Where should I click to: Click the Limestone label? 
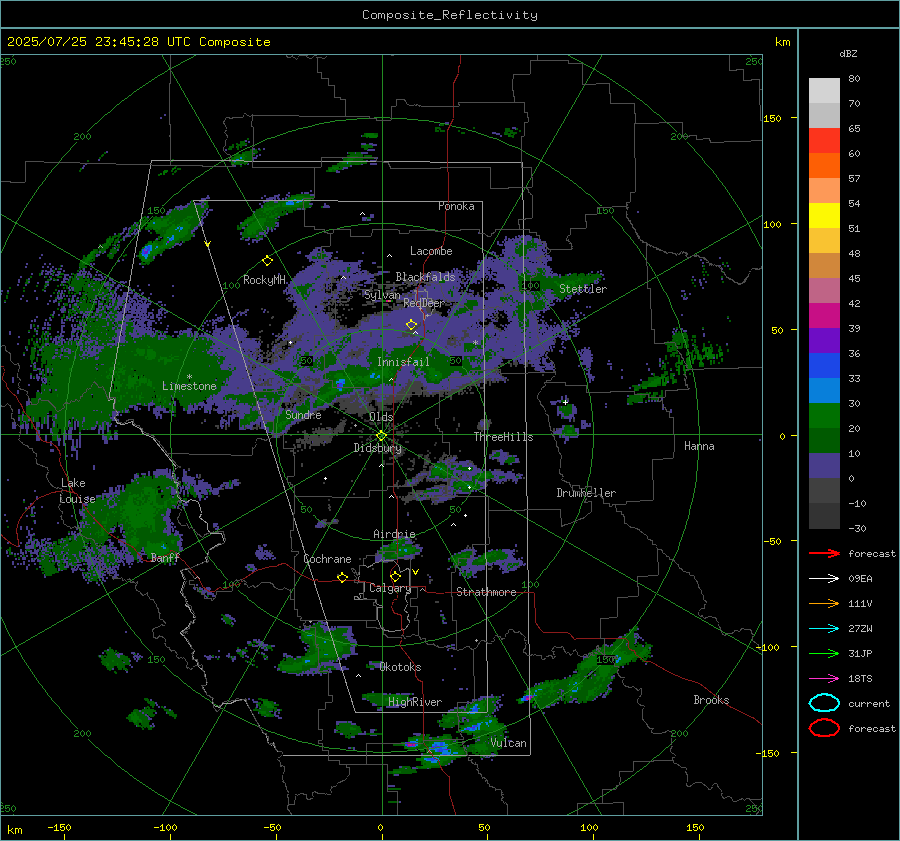(x=189, y=386)
